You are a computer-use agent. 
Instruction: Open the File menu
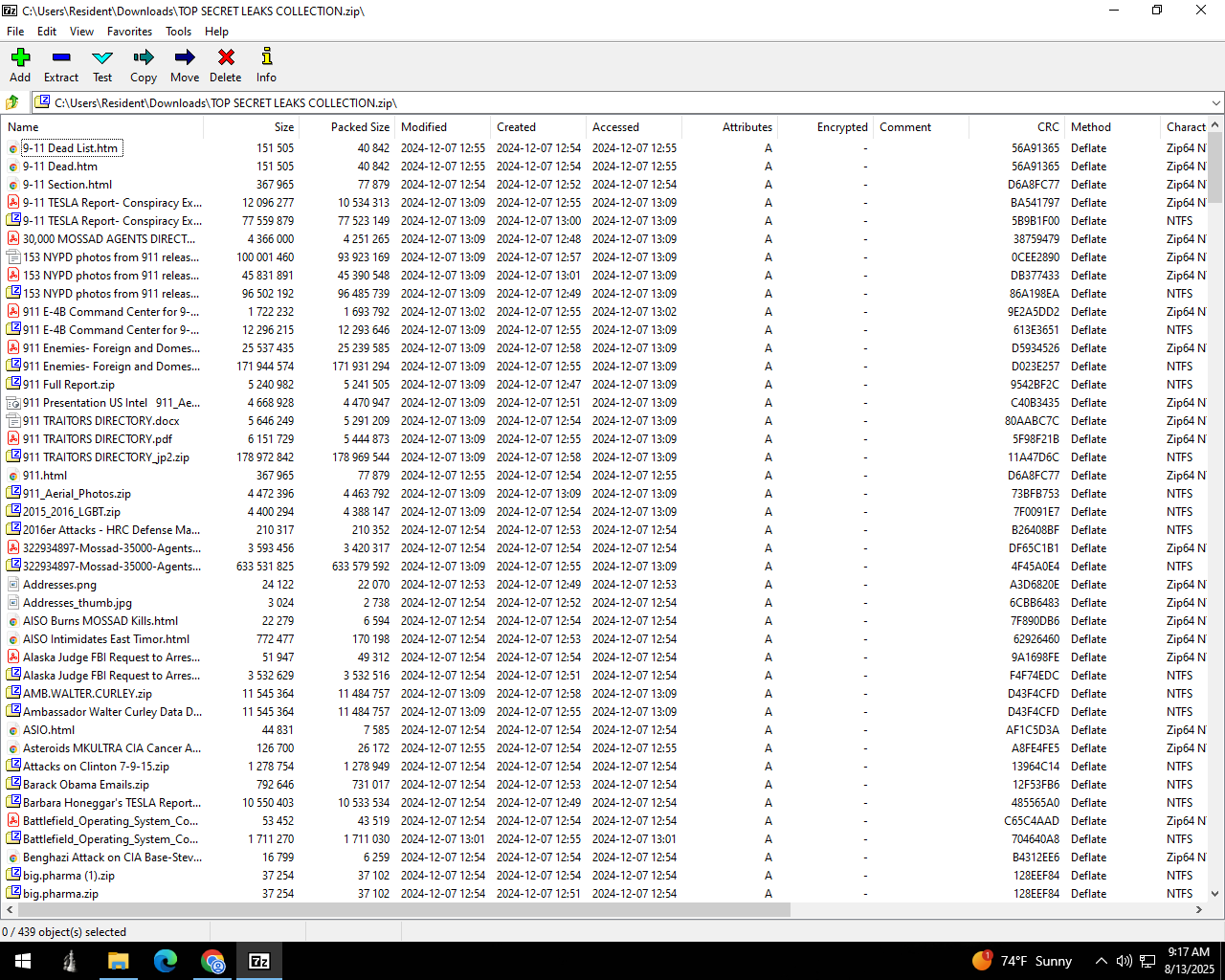tap(15, 32)
